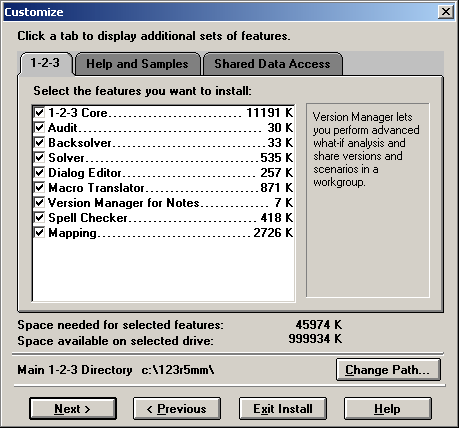Click the 418 K size value

(277, 218)
